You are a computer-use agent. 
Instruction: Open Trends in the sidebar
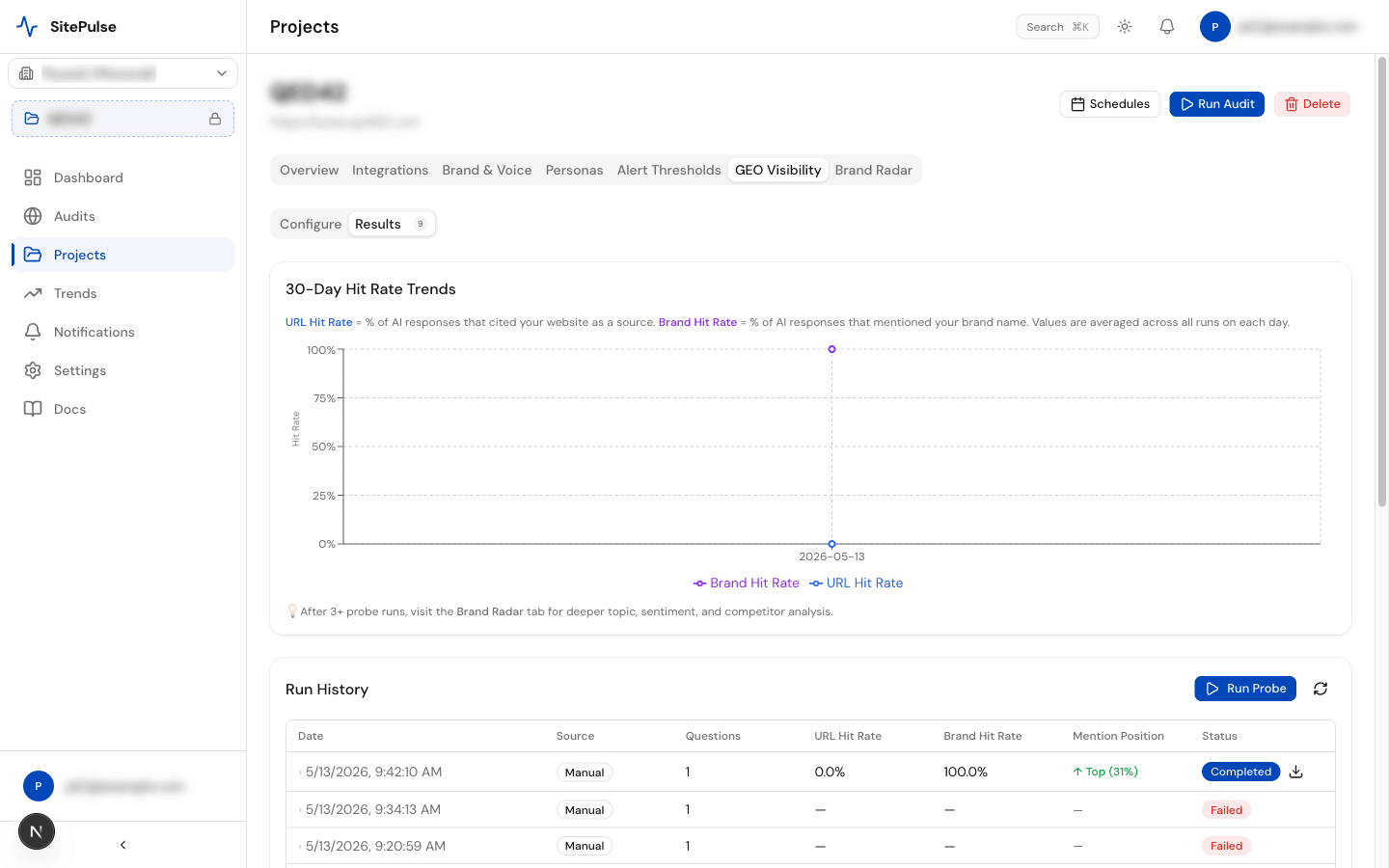pyautogui.click(x=123, y=293)
